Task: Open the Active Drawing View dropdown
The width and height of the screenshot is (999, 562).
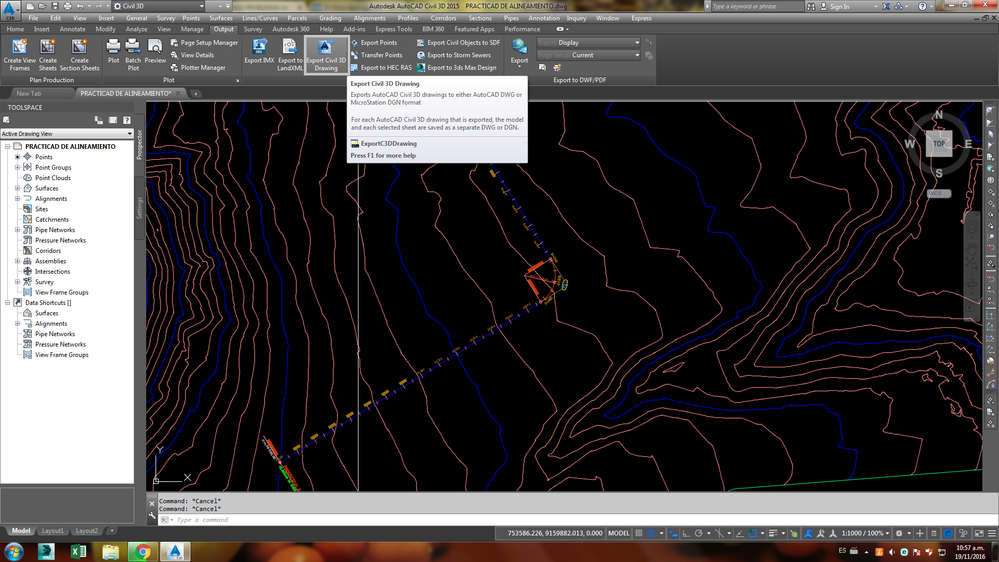Action: pyautogui.click(x=67, y=134)
